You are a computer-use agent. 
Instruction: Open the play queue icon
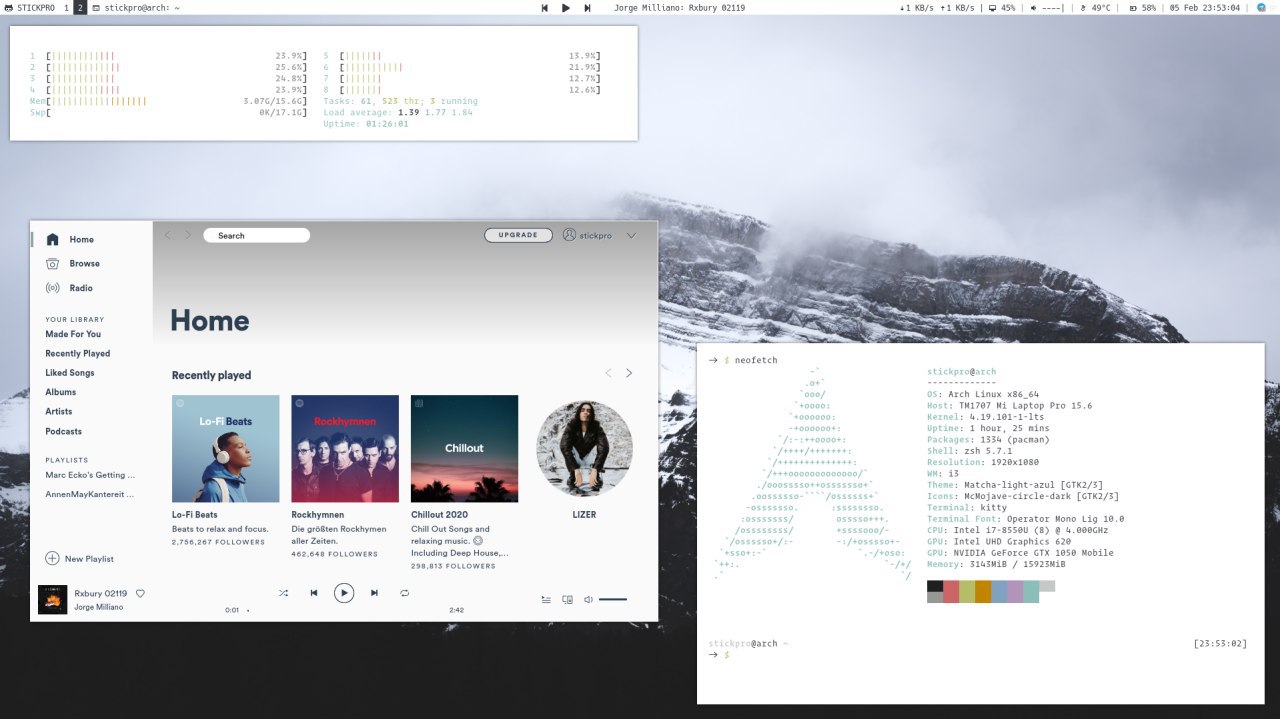click(x=545, y=600)
